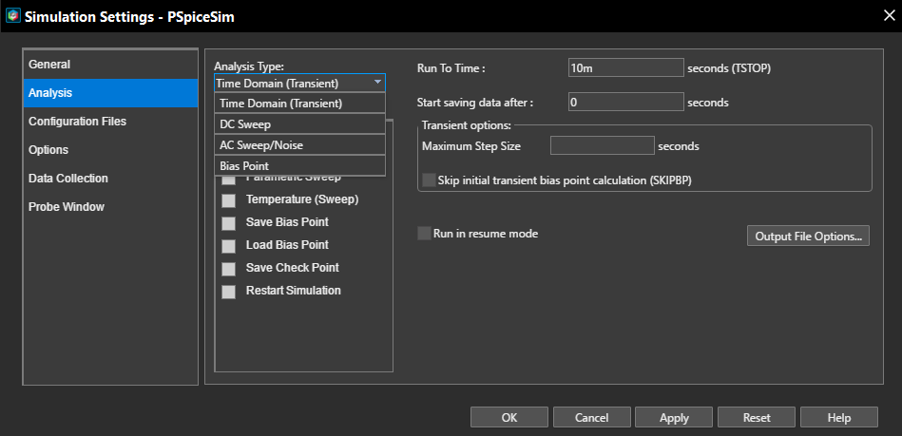Confirm settings with OK button
This screenshot has height=436, width=902.
(509, 418)
